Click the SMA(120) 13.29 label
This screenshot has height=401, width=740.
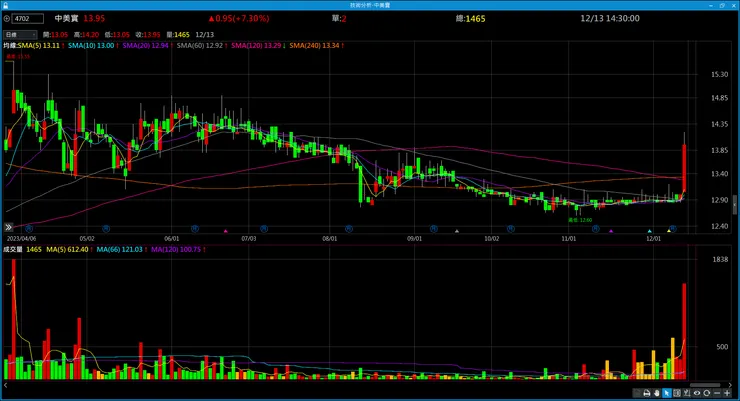pyautogui.click(x=258, y=46)
